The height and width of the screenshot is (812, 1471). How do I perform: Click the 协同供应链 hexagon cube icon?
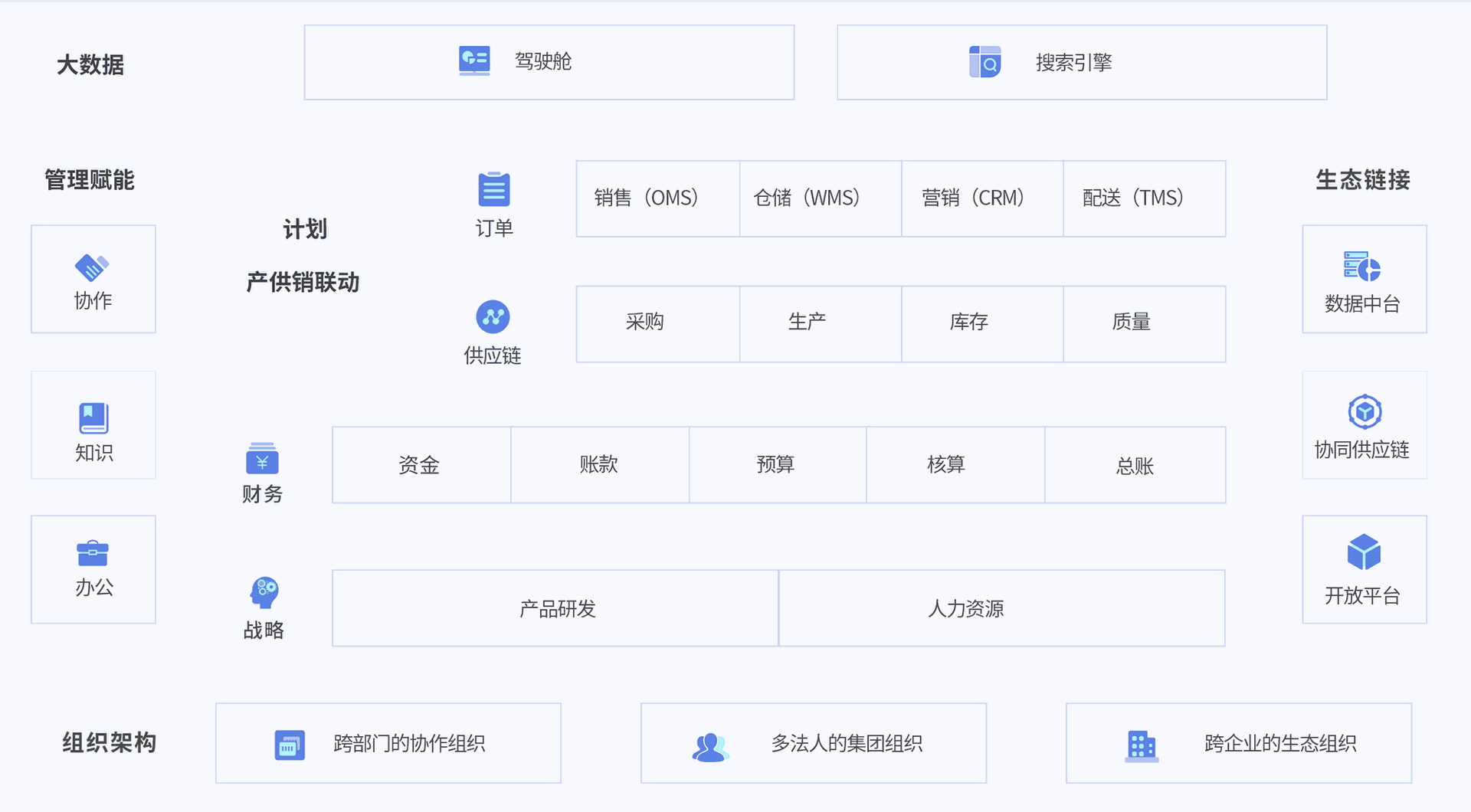pos(1365,412)
